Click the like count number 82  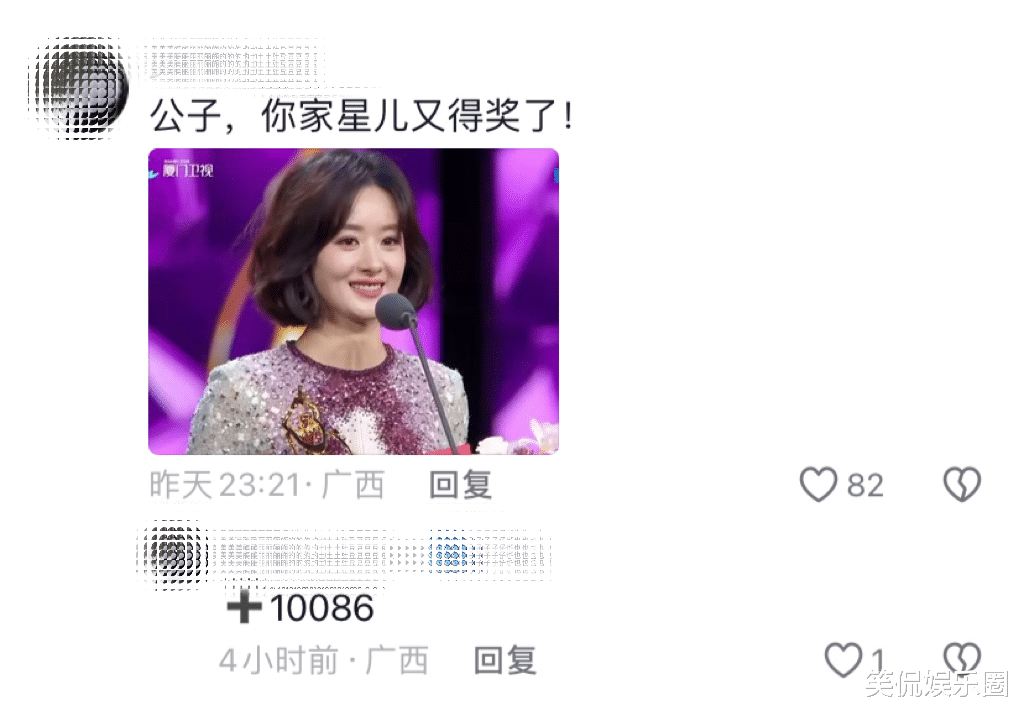pos(865,485)
